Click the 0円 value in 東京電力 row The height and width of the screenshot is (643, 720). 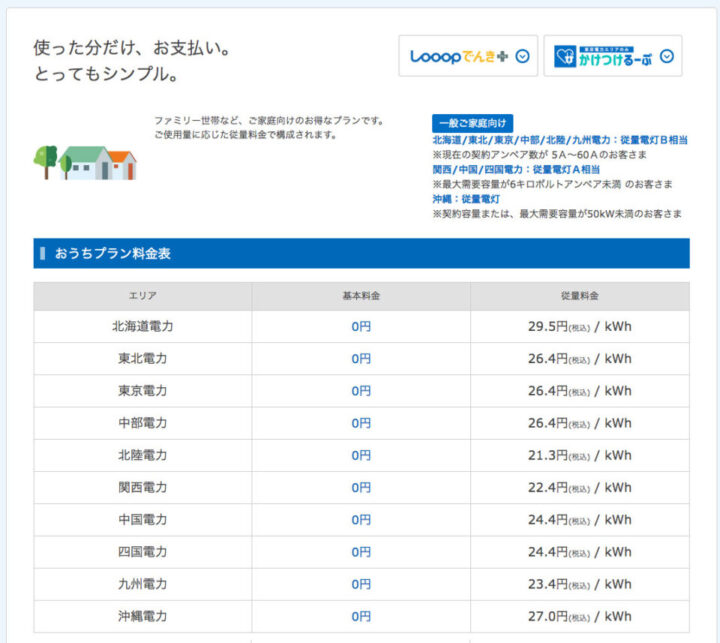pos(361,391)
